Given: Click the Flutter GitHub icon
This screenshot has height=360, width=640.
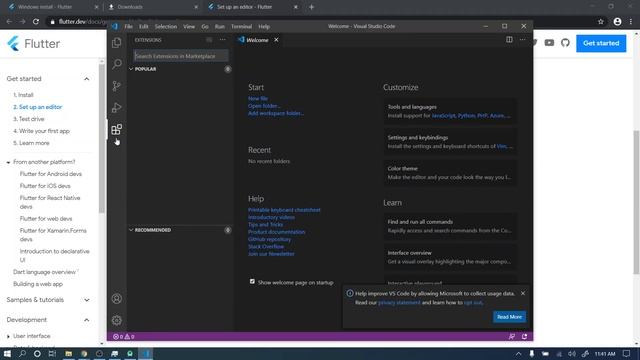Looking at the screenshot, I should coord(565,43).
